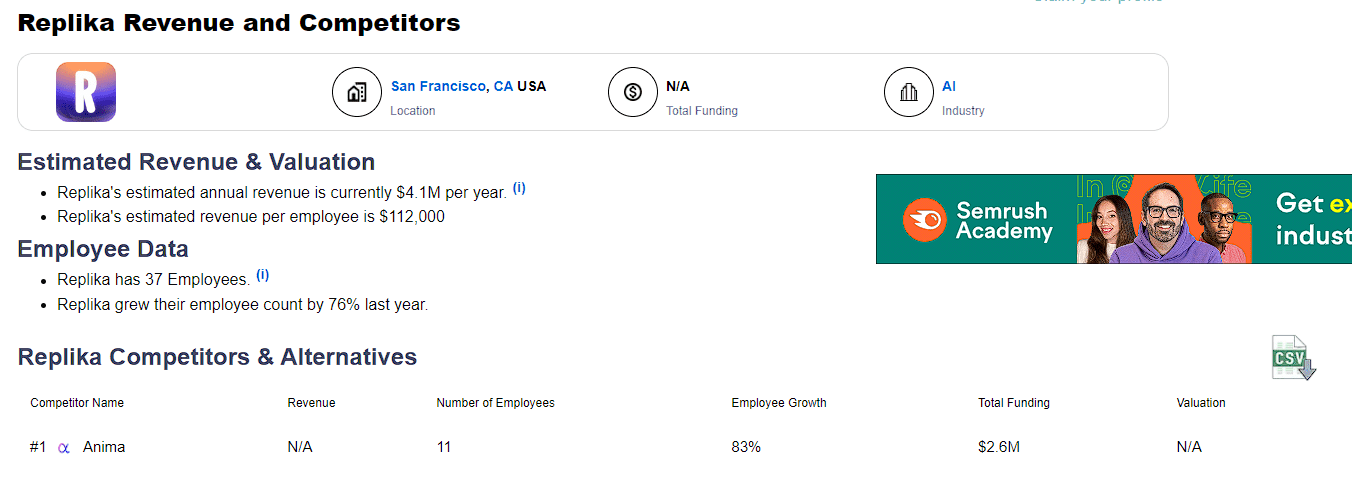Sort by Competitor Name column header

click(x=77, y=403)
